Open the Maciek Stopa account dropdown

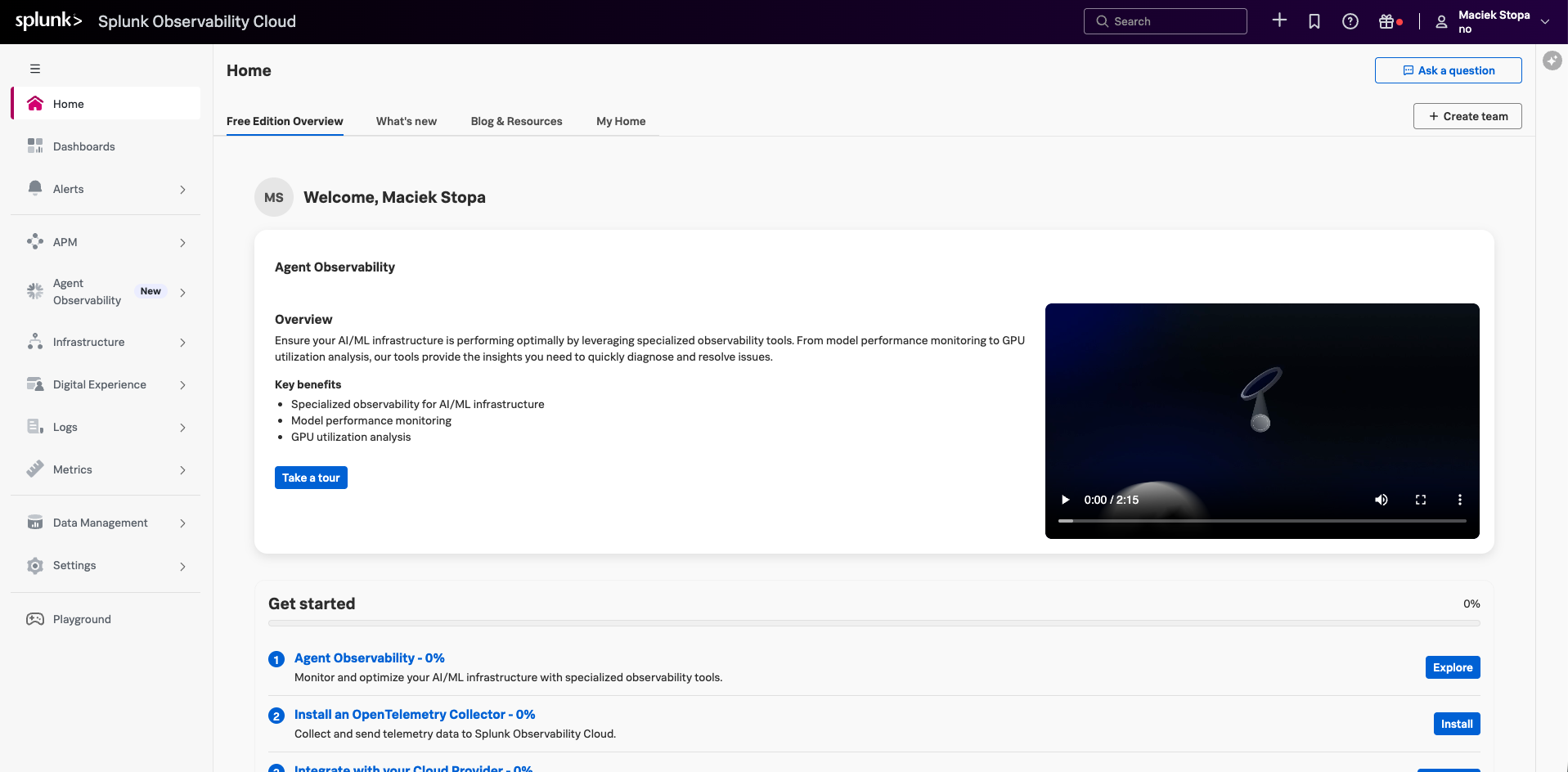pyautogui.click(x=1494, y=21)
